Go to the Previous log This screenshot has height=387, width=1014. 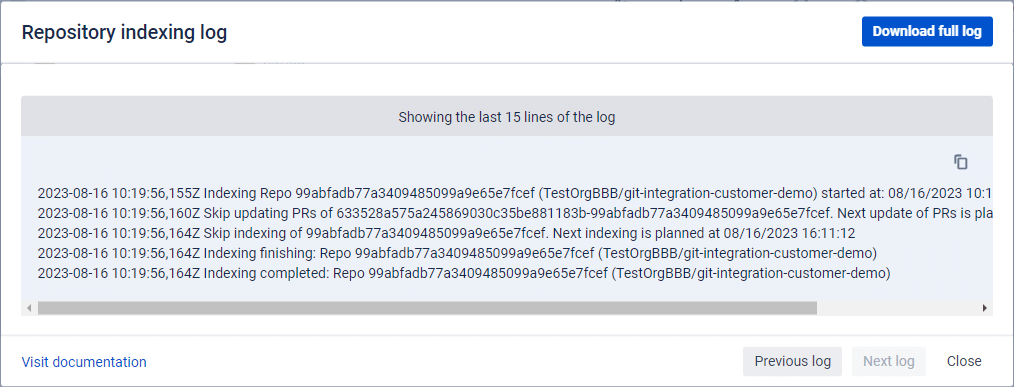[x=792, y=361]
